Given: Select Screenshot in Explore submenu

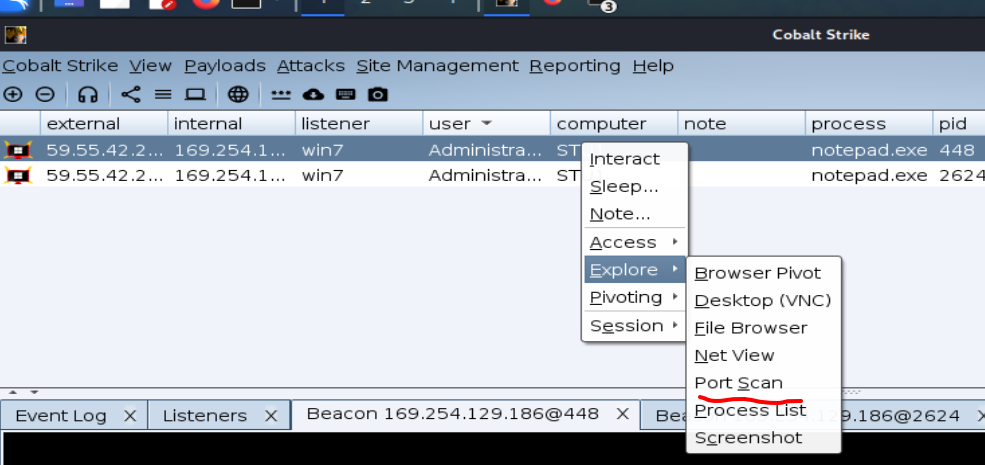Looking at the screenshot, I should [x=763, y=438].
